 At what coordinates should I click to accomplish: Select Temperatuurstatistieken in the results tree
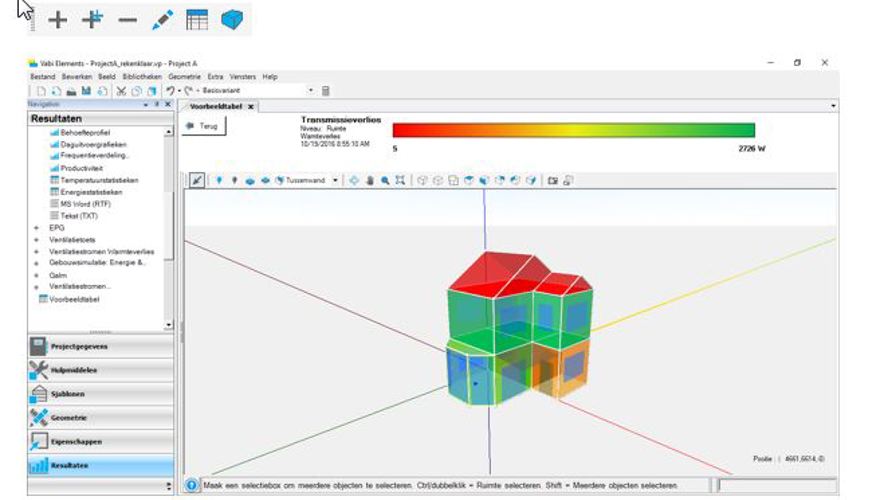[99, 180]
